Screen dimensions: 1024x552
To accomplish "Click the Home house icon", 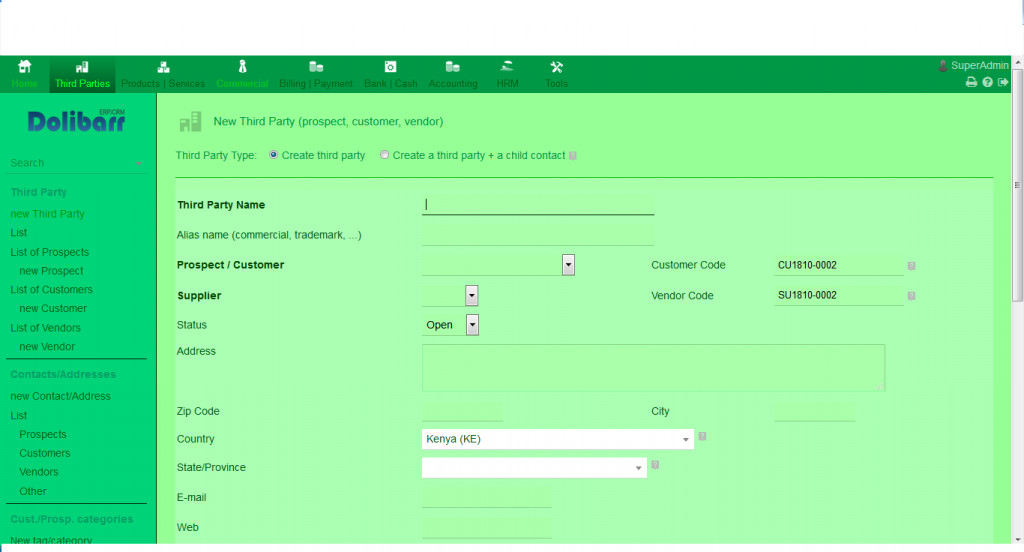I will pyautogui.click(x=24, y=66).
